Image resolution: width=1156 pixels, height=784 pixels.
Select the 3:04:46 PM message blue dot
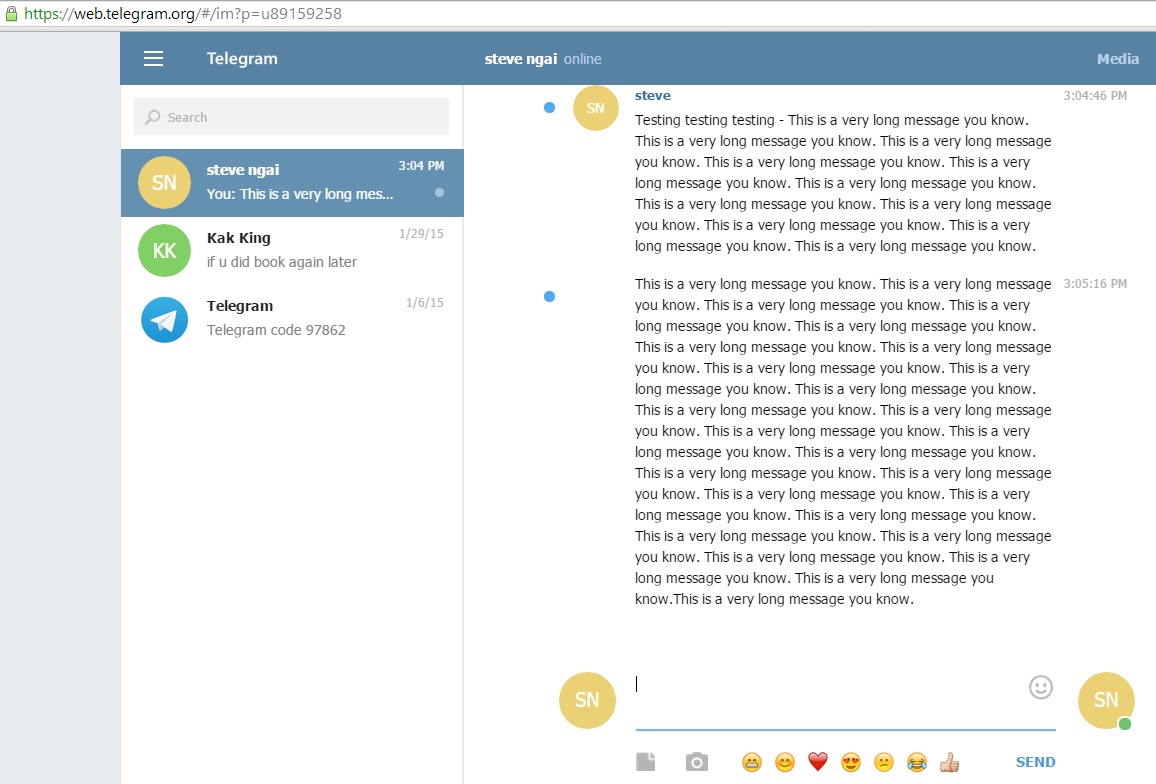[549, 108]
